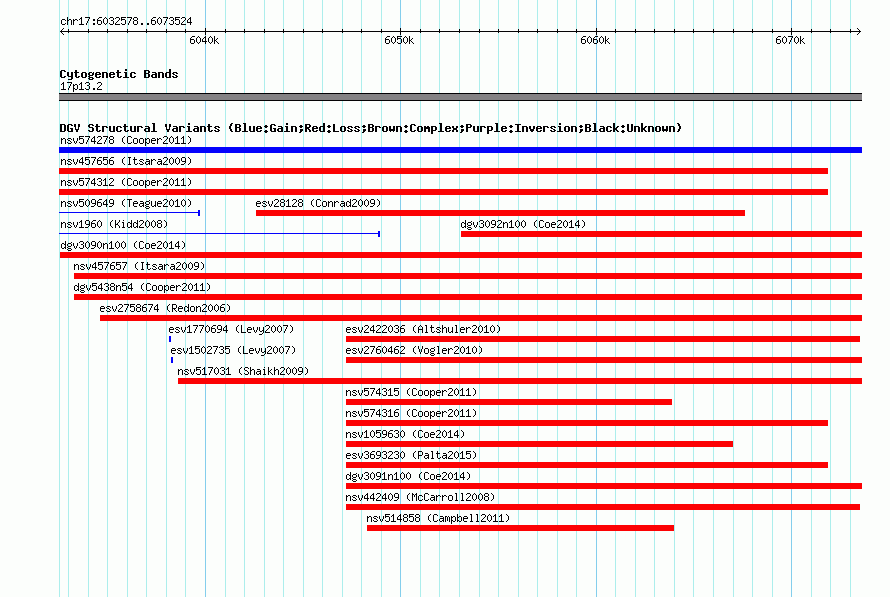Image resolution: width=890 pixels, height=597 pixels.
Task: Select the blue nsv574278 gain bar
Action: [460, 150]
